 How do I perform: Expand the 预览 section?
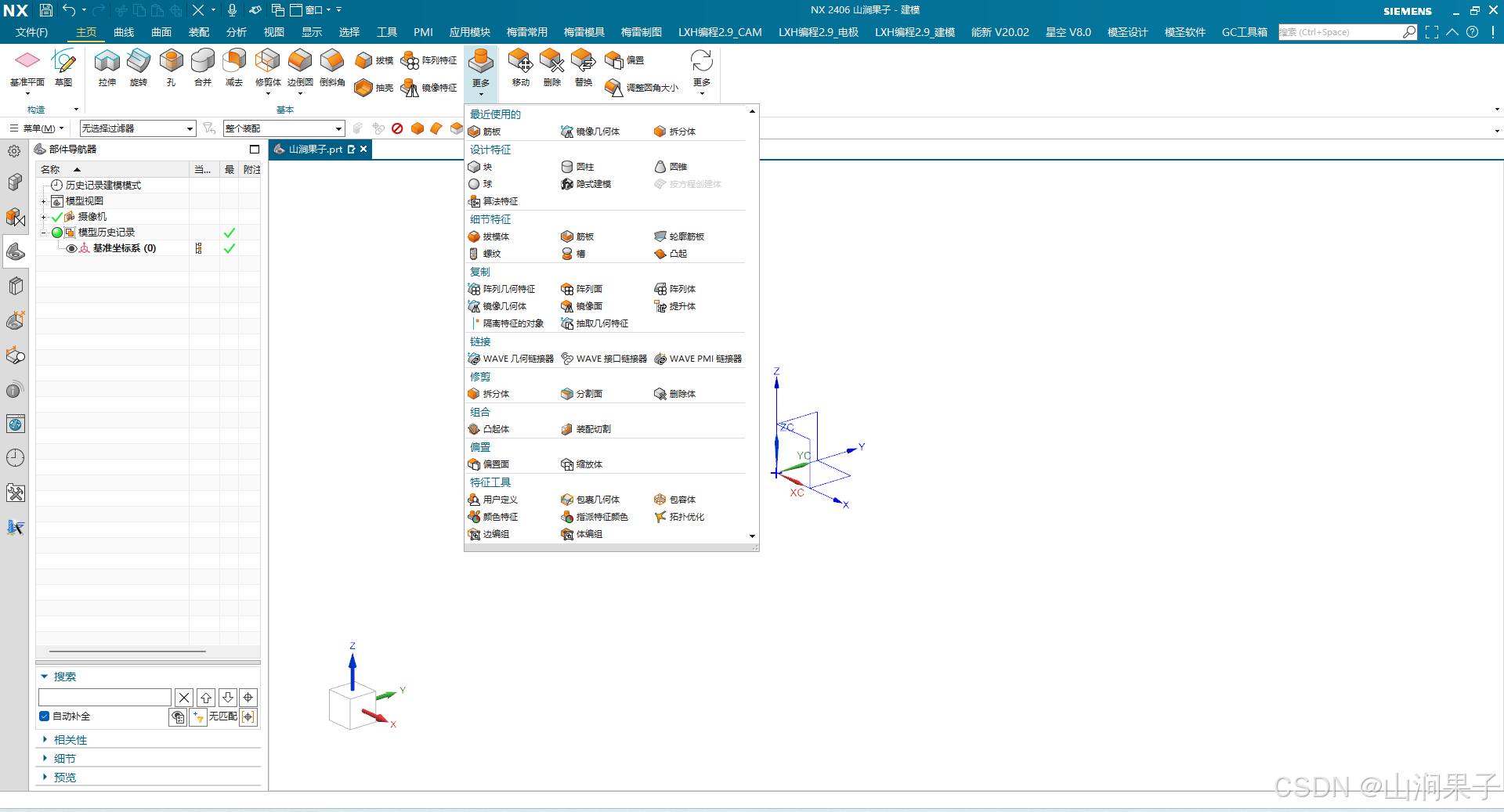(65, 778)
